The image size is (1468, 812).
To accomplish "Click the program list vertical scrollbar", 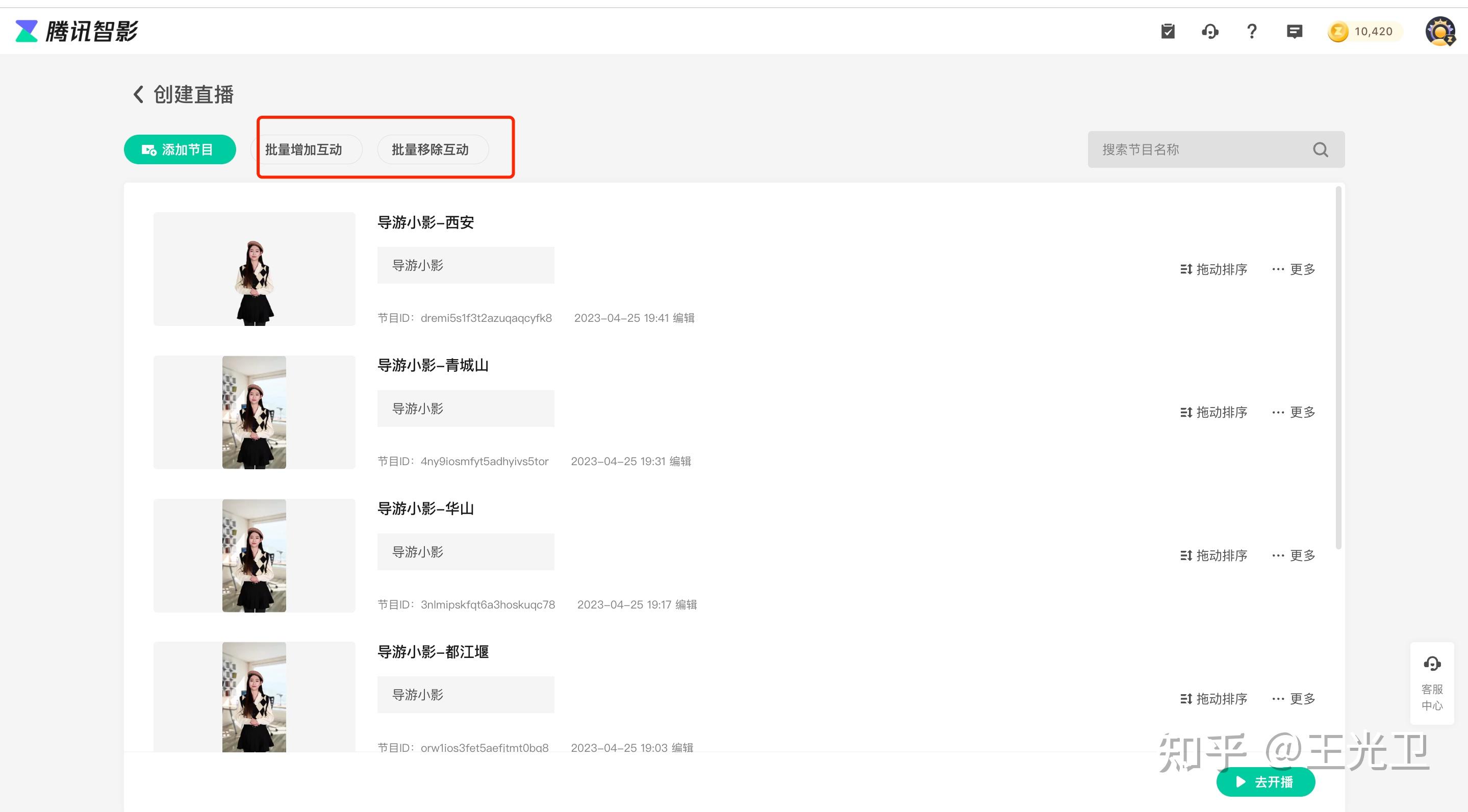I will [x=1338, y=368].
